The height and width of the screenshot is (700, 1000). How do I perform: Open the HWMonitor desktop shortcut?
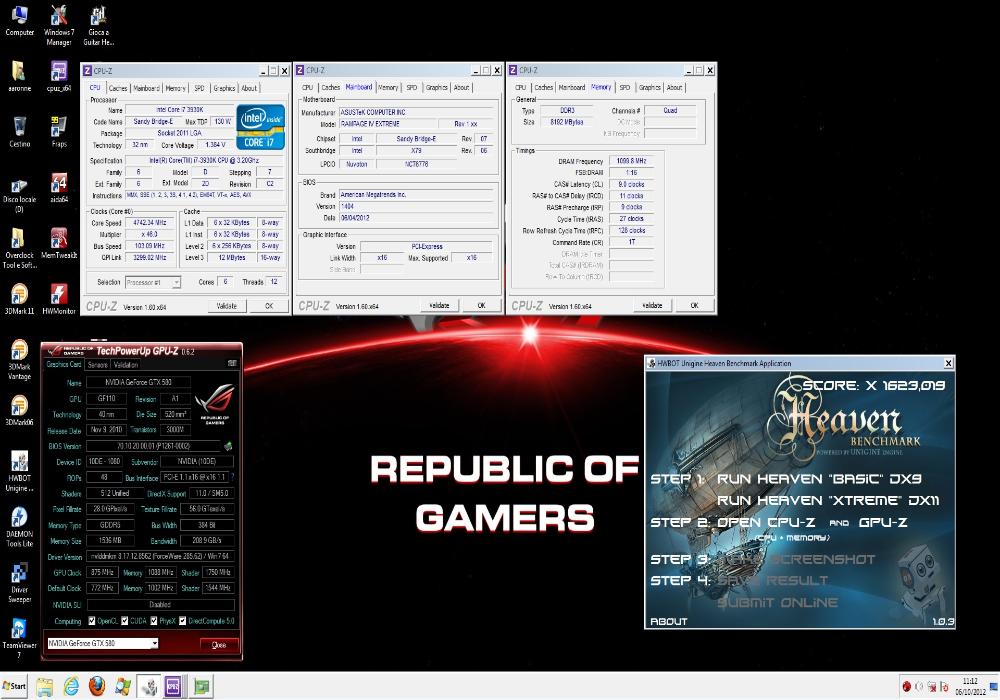pyautogui.click(x=59, y=299)
